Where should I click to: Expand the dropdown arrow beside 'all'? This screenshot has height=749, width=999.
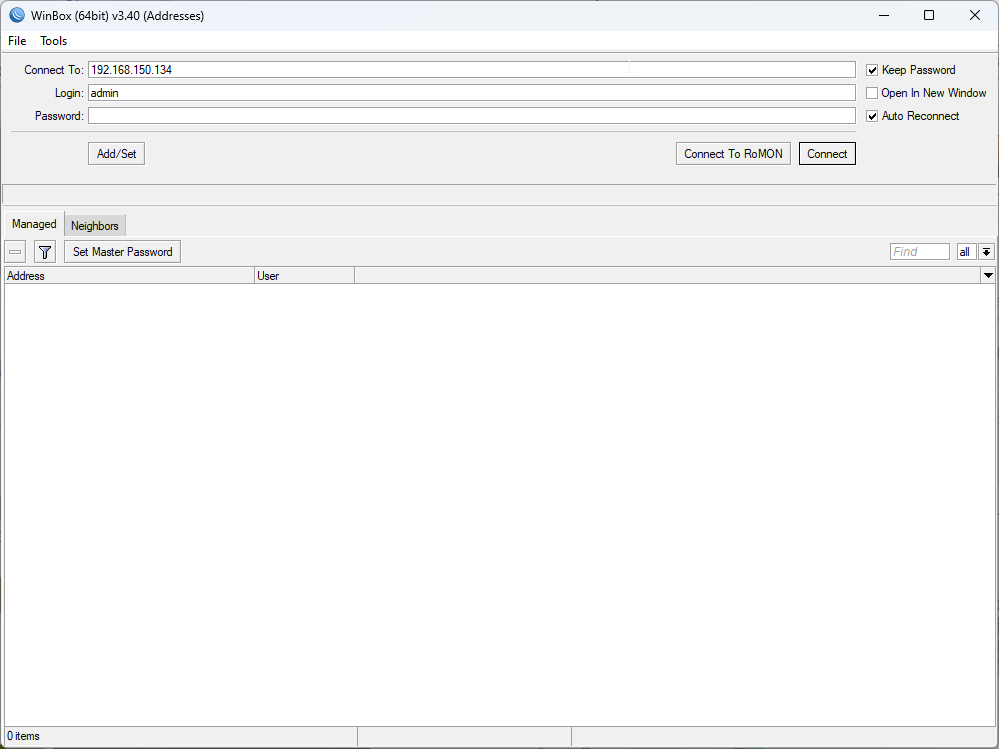pyautogui.click(x=986, y=252)
